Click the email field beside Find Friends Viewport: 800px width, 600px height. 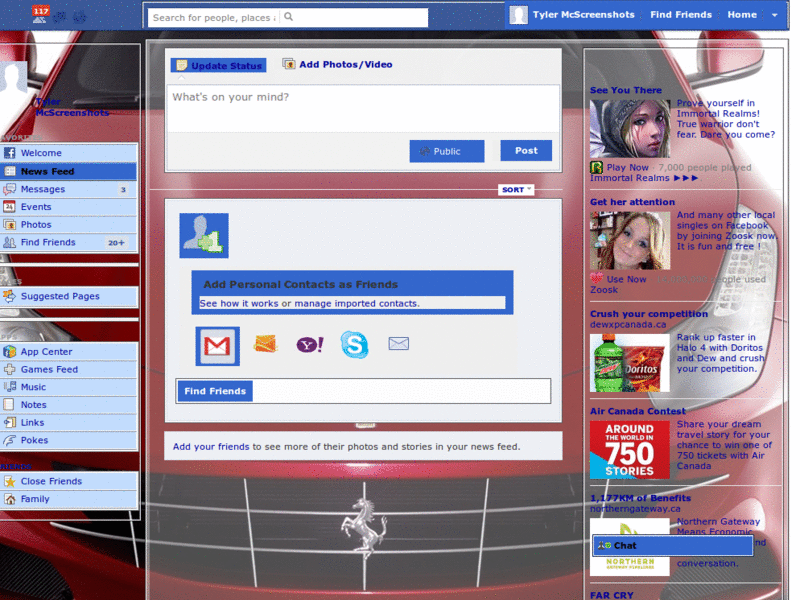click(x=401, y=391)
